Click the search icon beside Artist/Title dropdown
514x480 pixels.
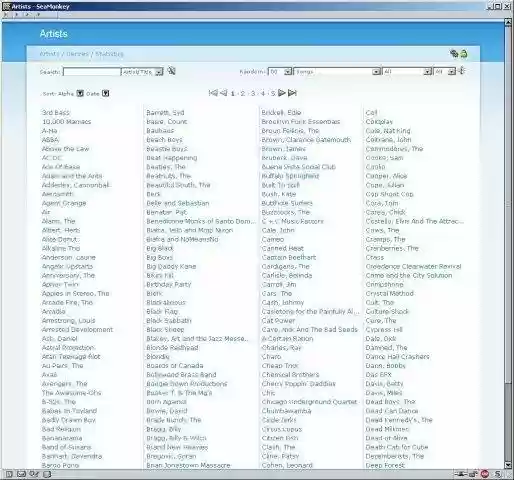[x=171, y=71]
